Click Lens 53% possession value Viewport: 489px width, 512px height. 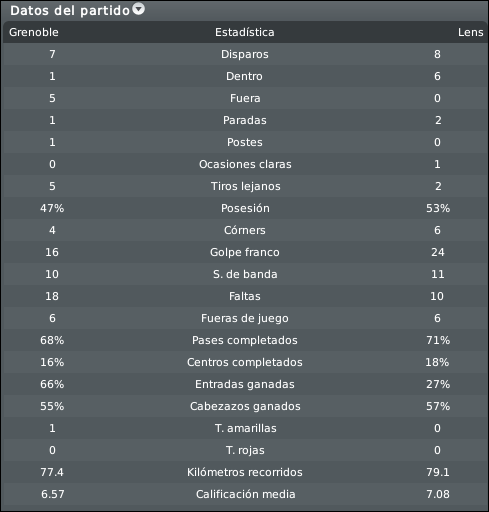(438, 208)
